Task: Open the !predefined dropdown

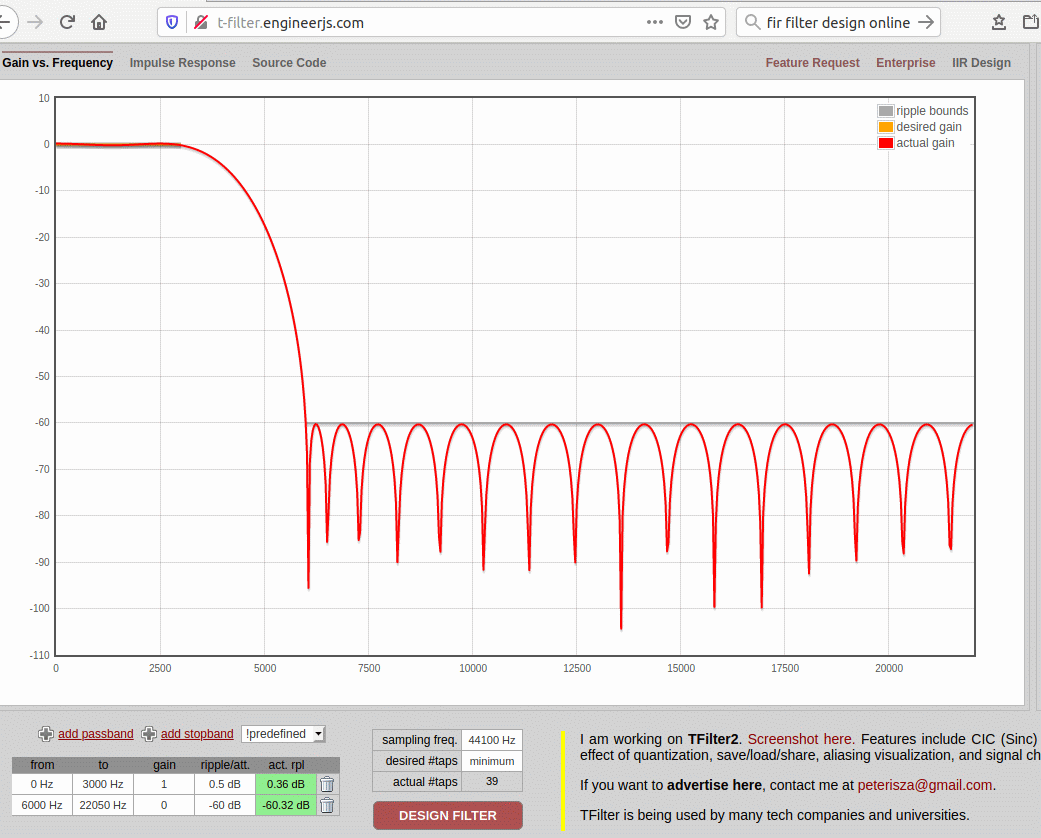Action: [283, 734]
